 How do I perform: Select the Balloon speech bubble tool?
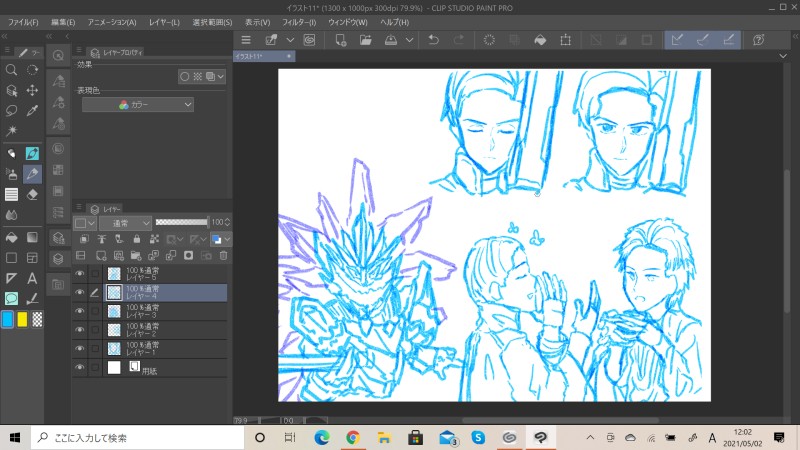pos(11,298)
